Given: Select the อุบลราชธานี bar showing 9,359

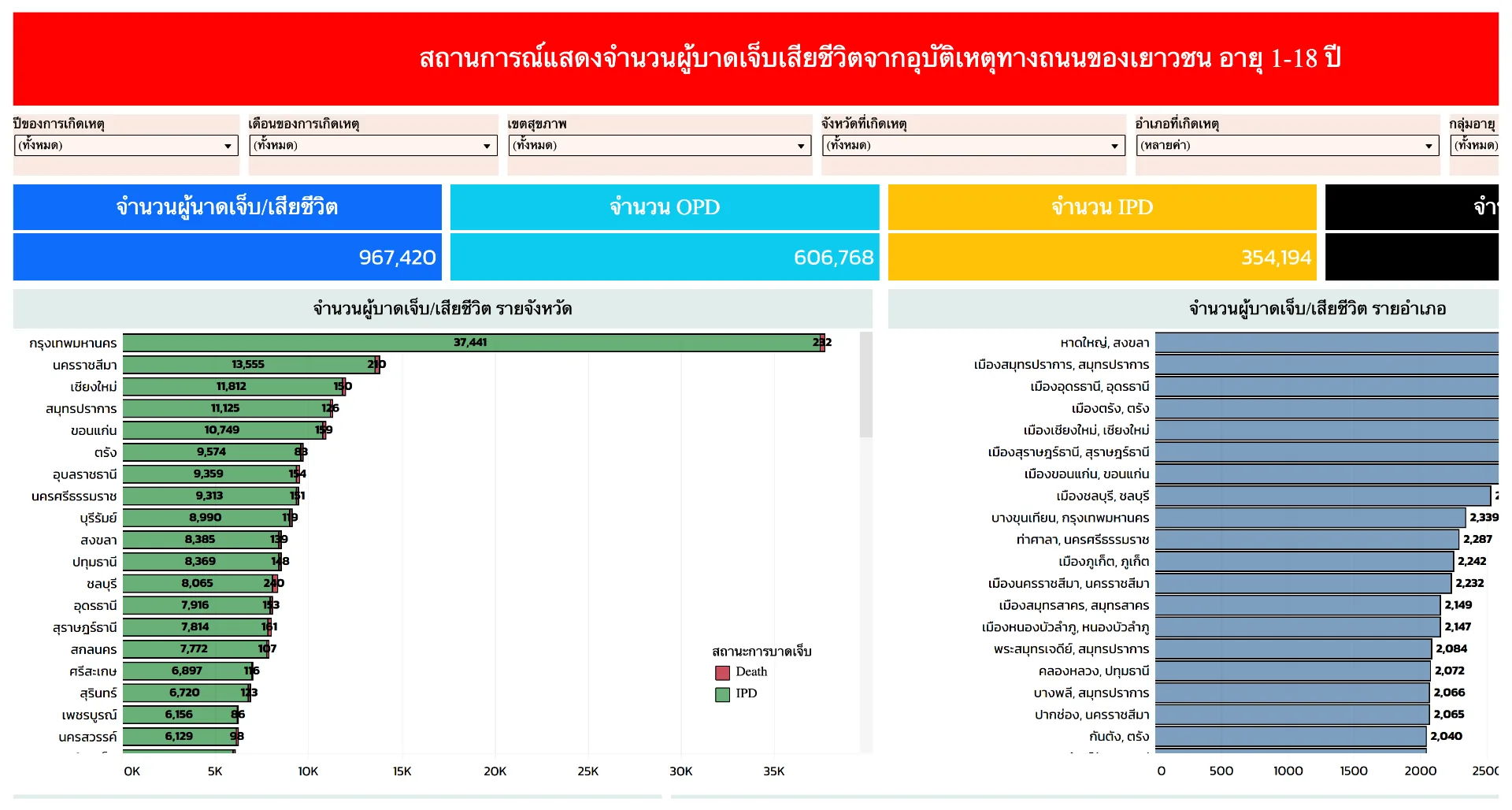Looking at the screenshot, I should click(209, 474).
